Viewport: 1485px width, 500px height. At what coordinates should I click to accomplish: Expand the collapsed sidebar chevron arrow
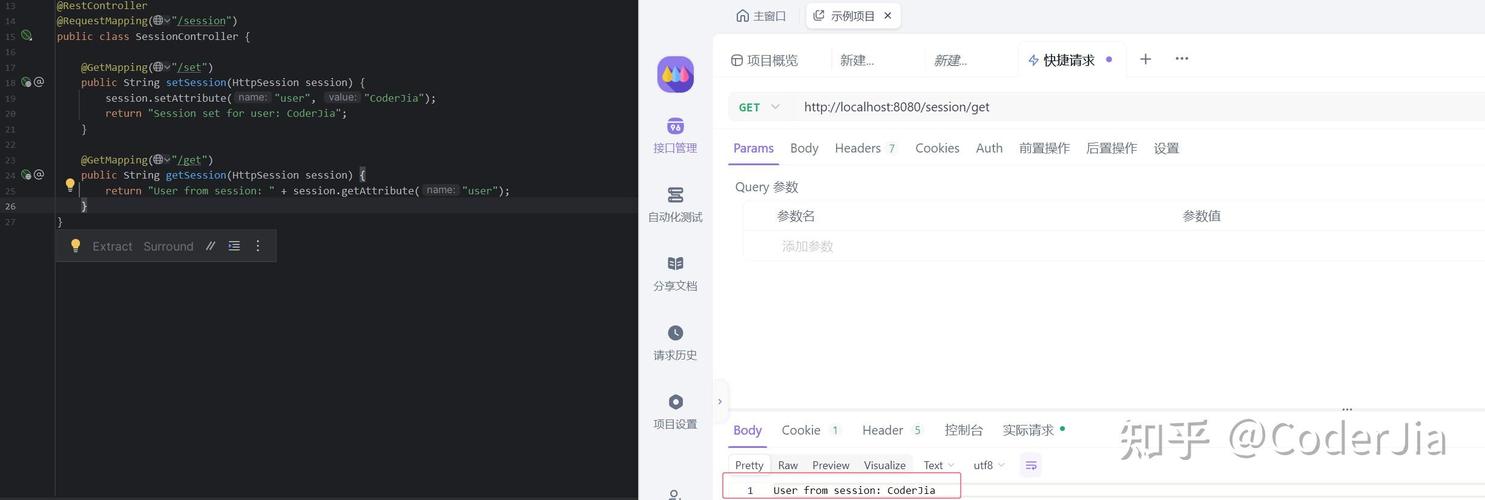(x=720, y=402)
